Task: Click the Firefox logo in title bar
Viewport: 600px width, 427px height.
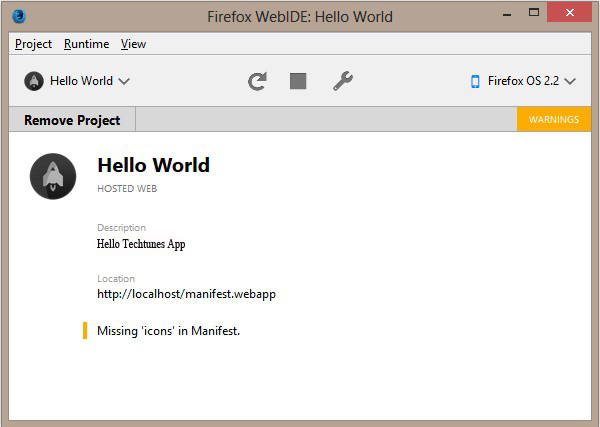Action: point(19,16)
